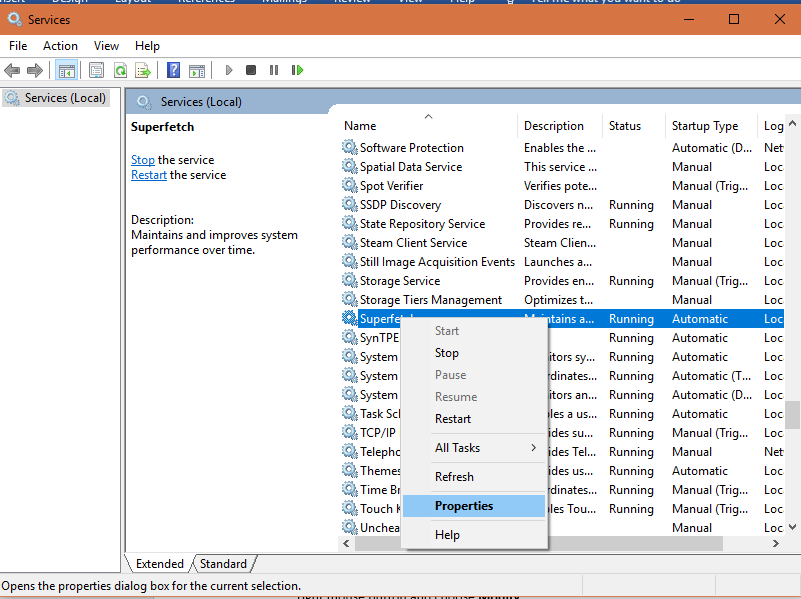The image size is (801, 599).
Task: Click the Automatic startup type of Superfetch
Action: click(x=700, y=319)
